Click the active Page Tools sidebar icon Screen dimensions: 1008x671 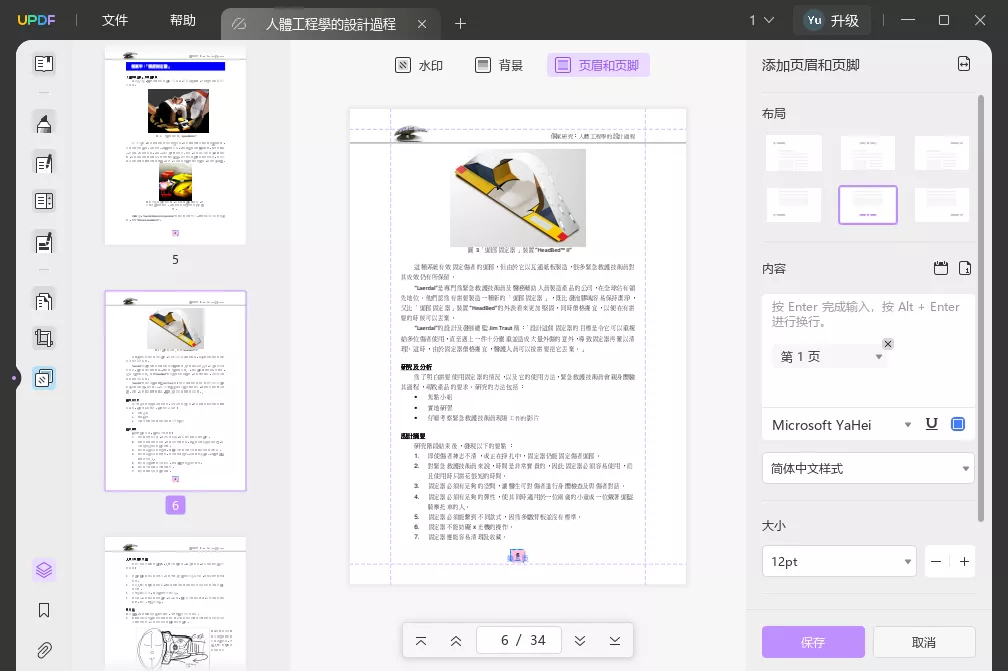pos(44,378)
